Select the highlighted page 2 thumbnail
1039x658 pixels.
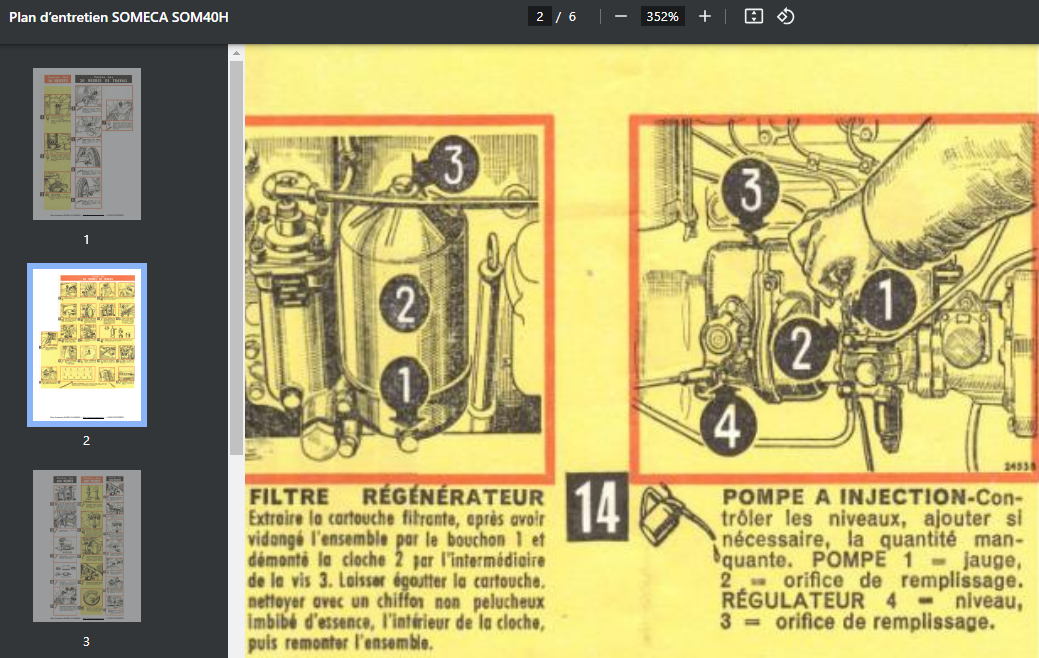(87, 345)
